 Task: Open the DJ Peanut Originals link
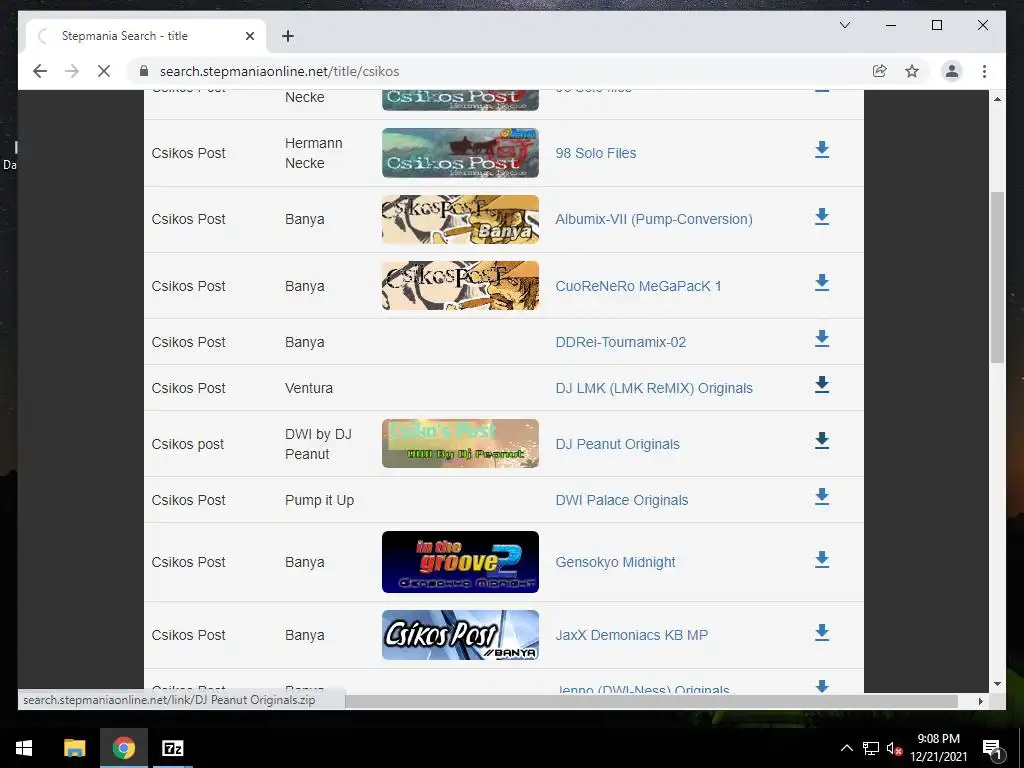point(617,444)
